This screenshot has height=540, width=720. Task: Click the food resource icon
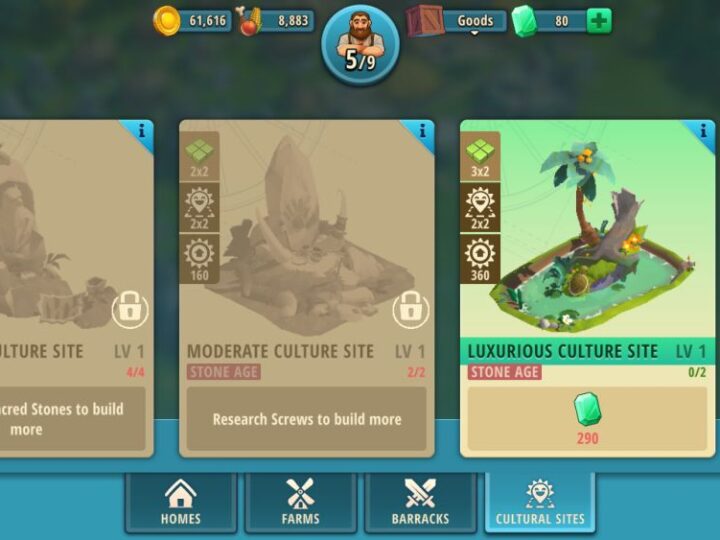248,22
